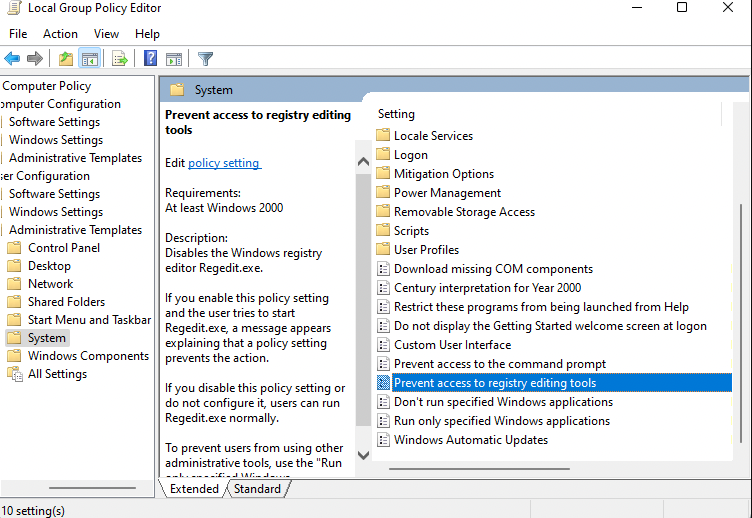Switch to the Extended tab
The height and width of the screenshot is (518, 752).
pyautogui.click(x=194, y=489)
